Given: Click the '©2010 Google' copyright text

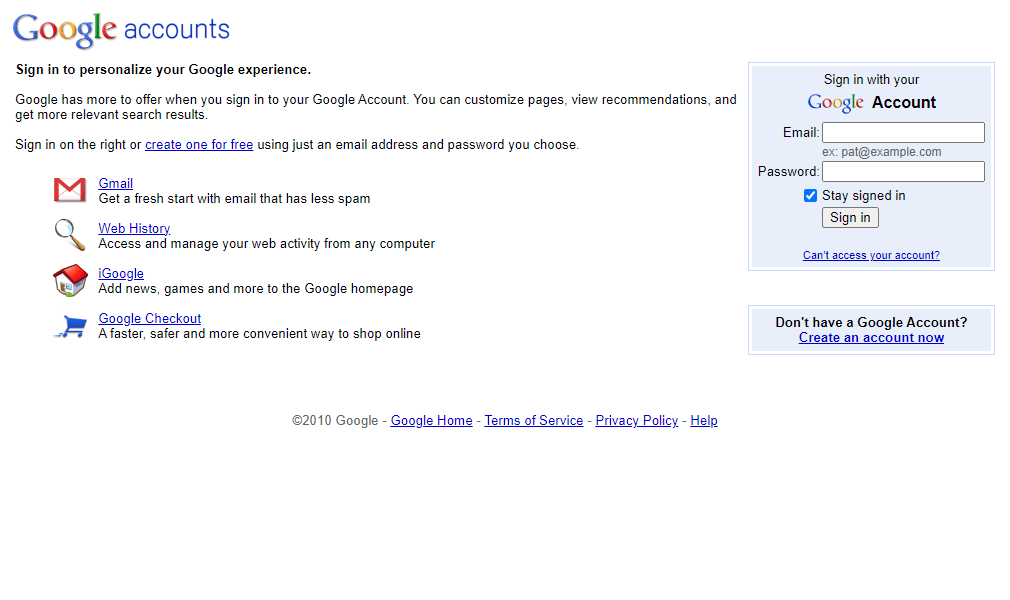Looking at the screenshot, I should click(x=335, y=420).
